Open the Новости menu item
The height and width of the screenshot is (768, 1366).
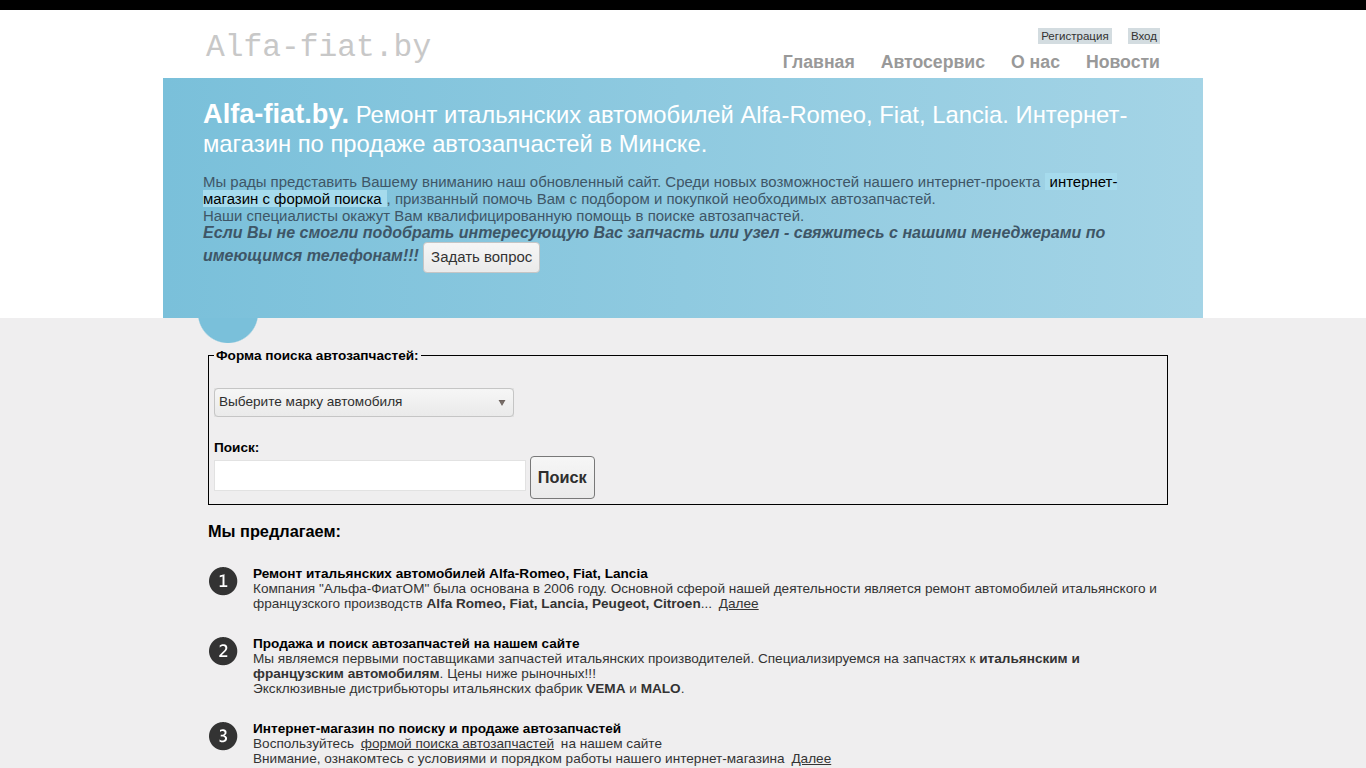point(1123,62)
